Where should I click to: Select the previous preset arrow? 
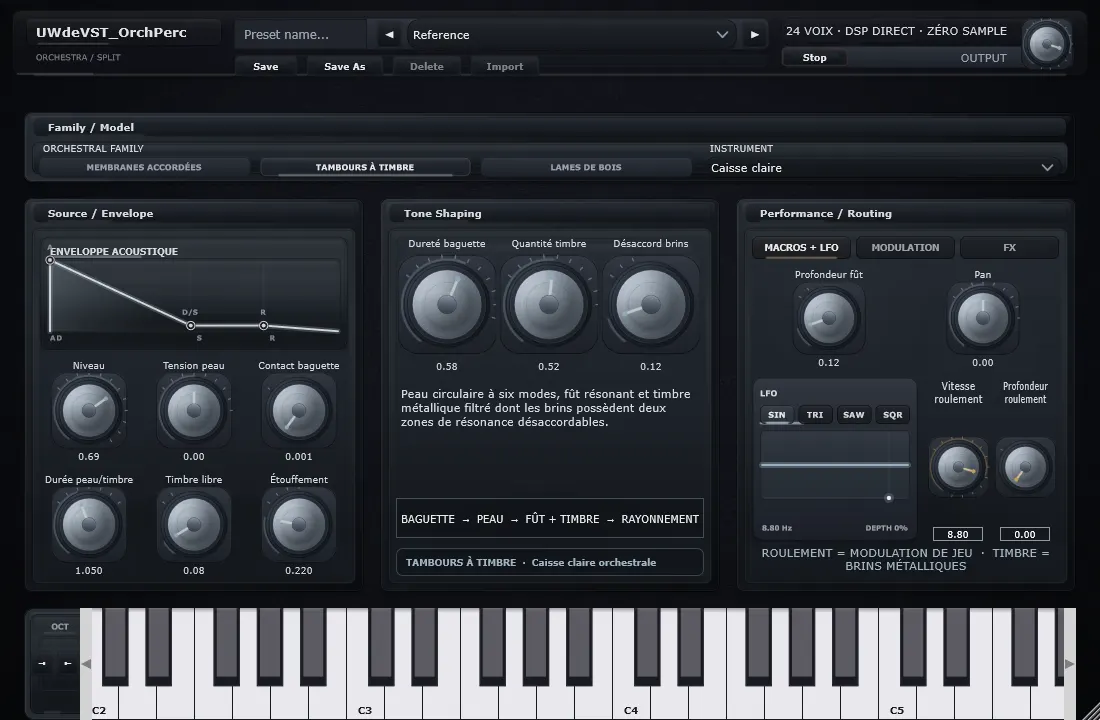coord(389,34)
